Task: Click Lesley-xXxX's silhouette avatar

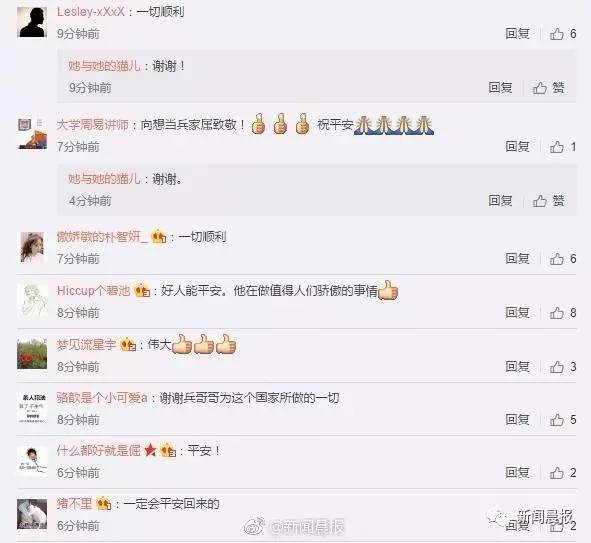Action: (x=32, y=22)
